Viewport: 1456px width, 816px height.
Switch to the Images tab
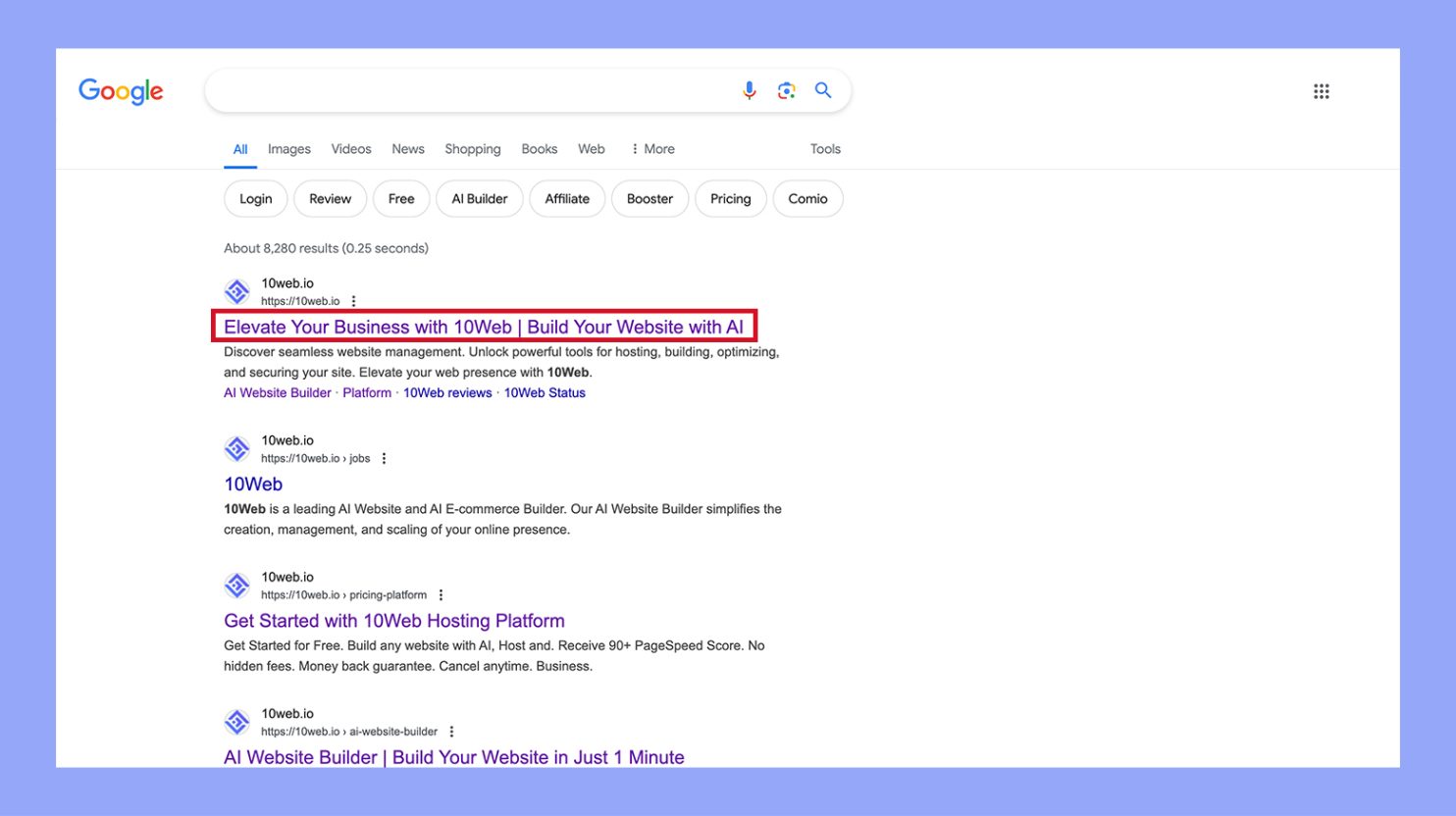(x=288, y=148)
